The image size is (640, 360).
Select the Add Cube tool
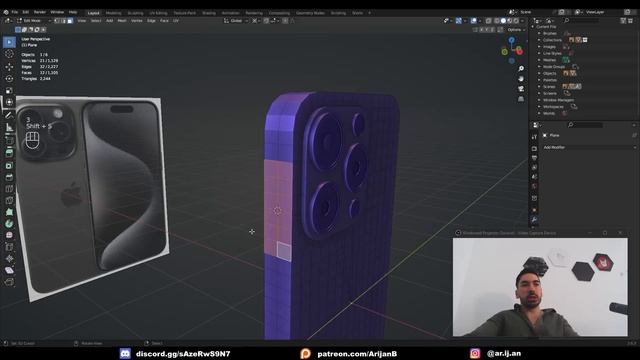[9, 140]
